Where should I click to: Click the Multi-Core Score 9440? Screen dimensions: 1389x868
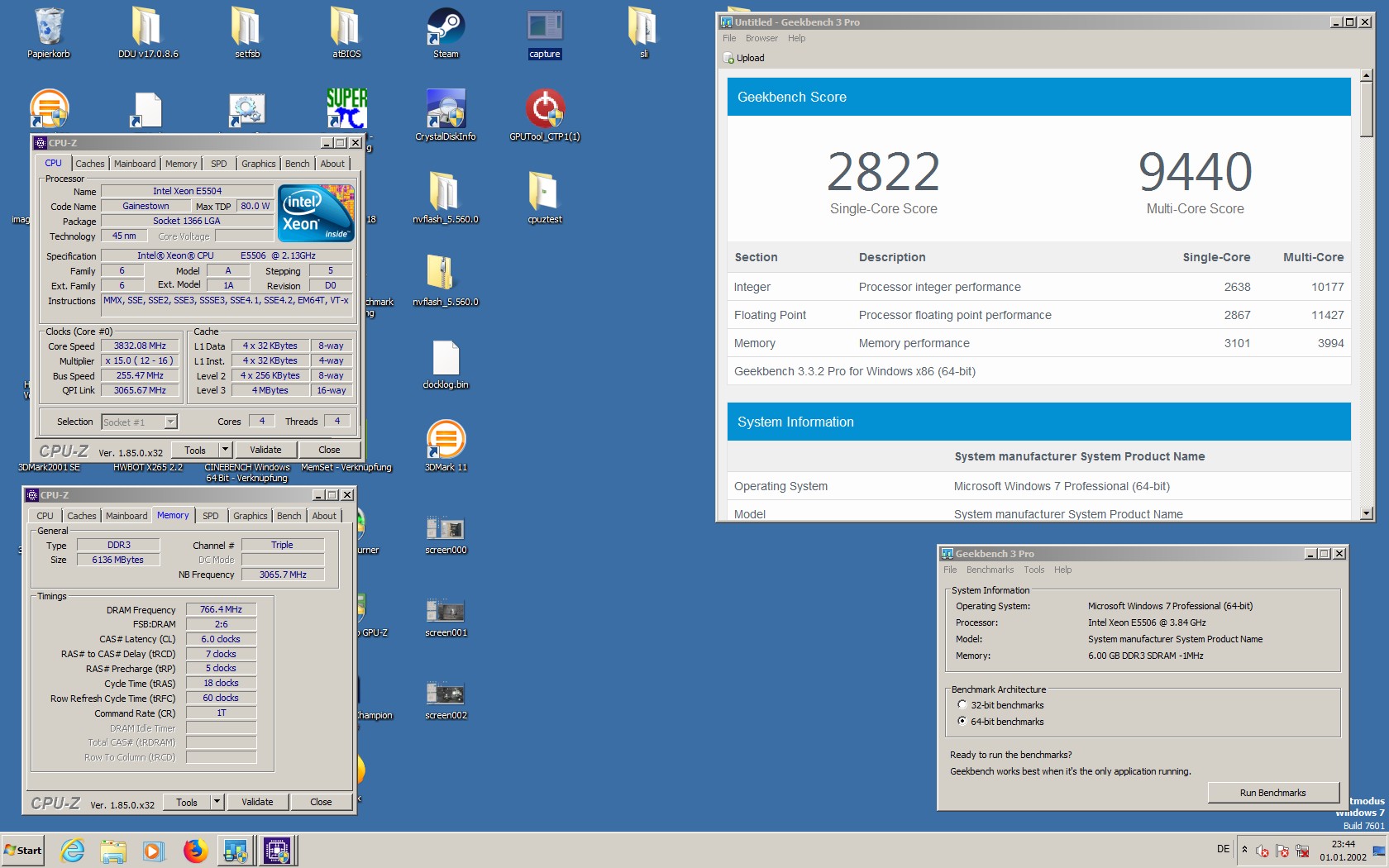pyautogui.click(x=1195, y=171)
